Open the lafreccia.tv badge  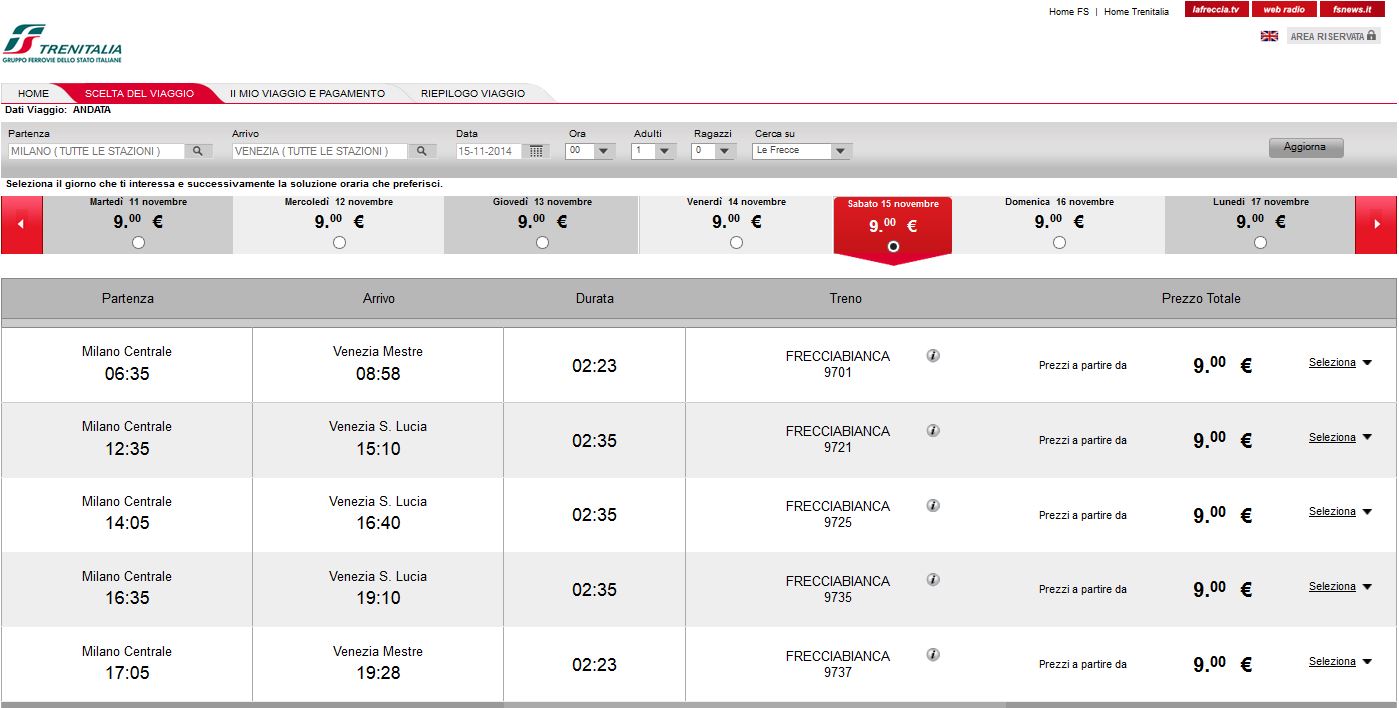click(x=1217, y=10)
